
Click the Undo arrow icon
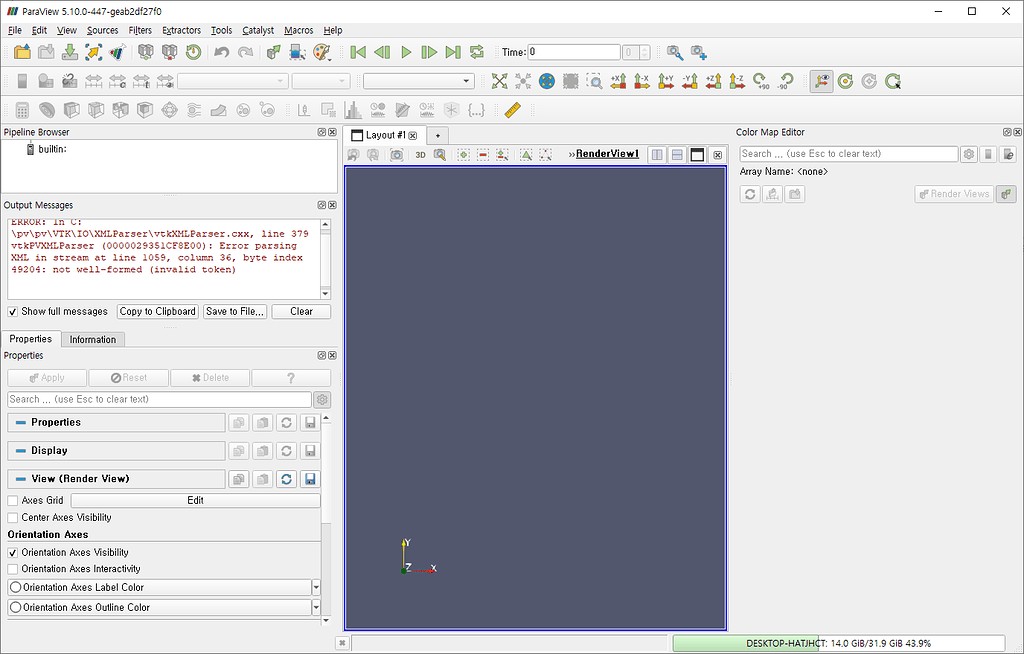click(221, 52)
